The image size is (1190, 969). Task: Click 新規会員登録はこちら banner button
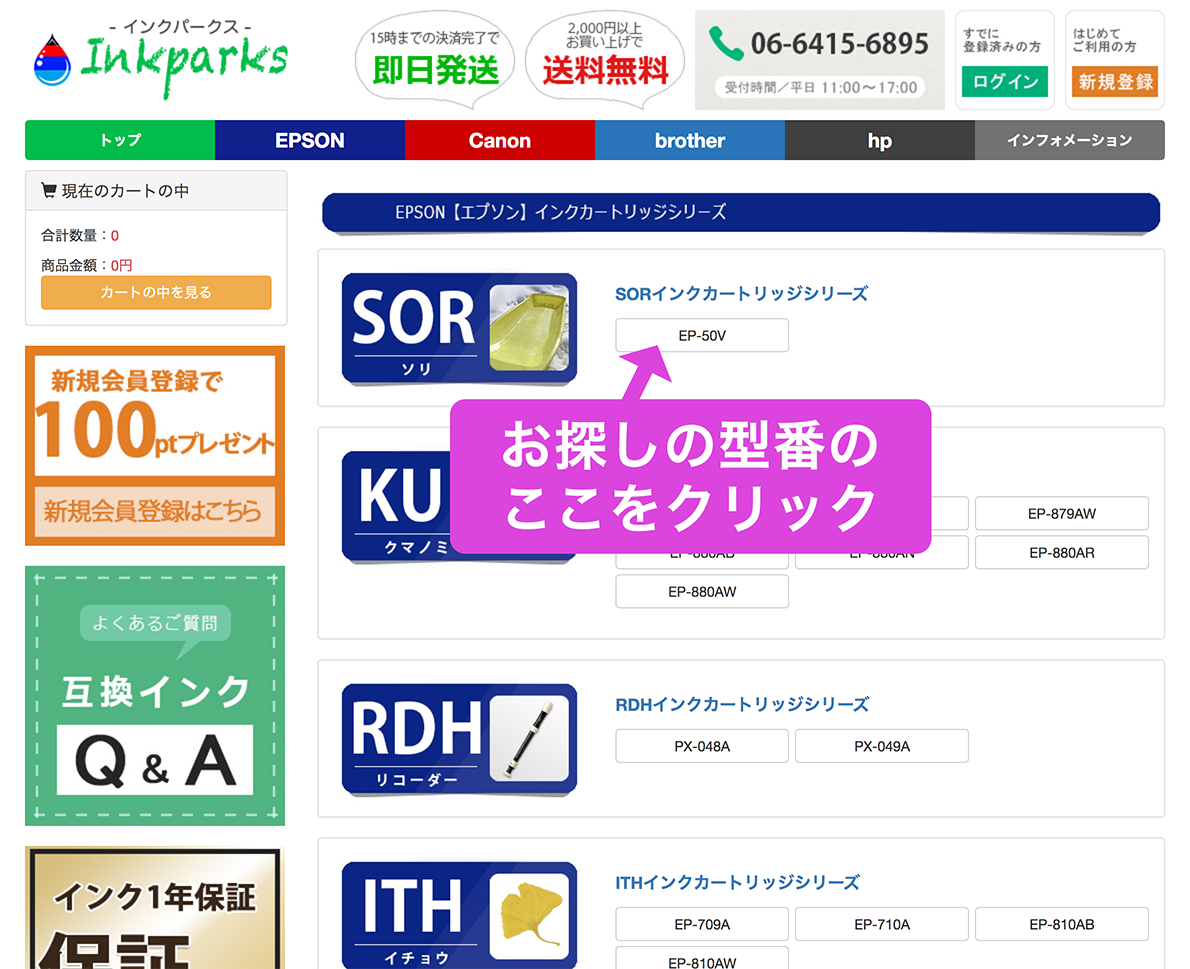tap(155, 511)
